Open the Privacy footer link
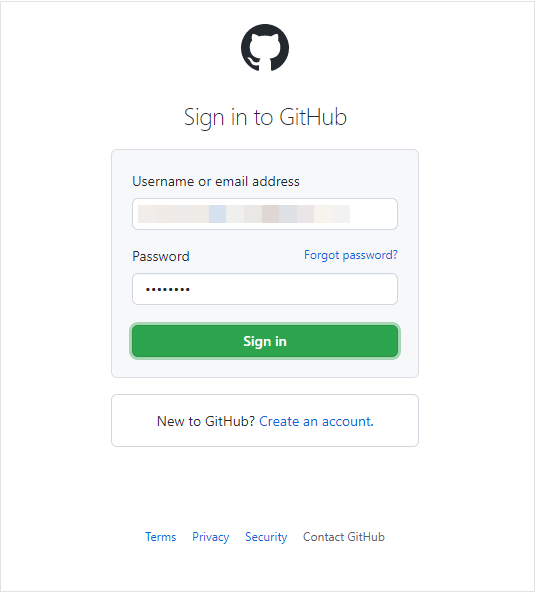Image resolution: width=535 pixels, height=592 pixels. click(x=210, y=537)
